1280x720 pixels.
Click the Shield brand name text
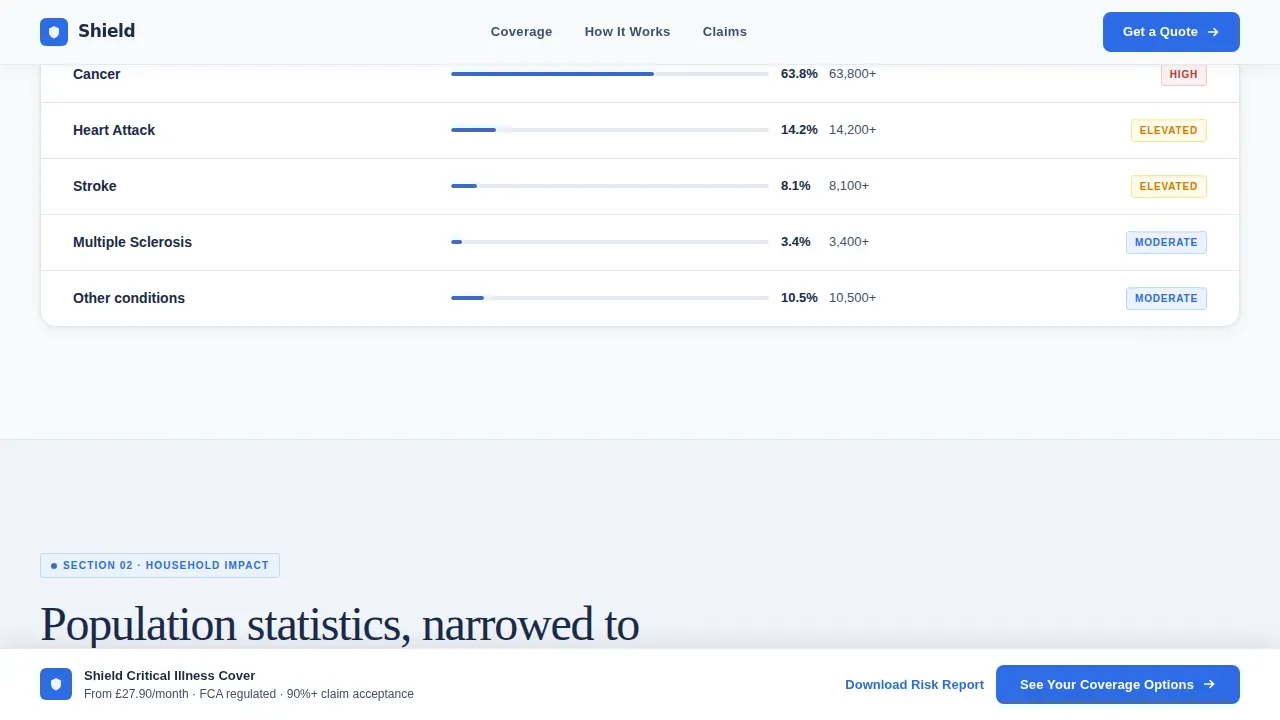pyautogui.click(x=106, y=31)
